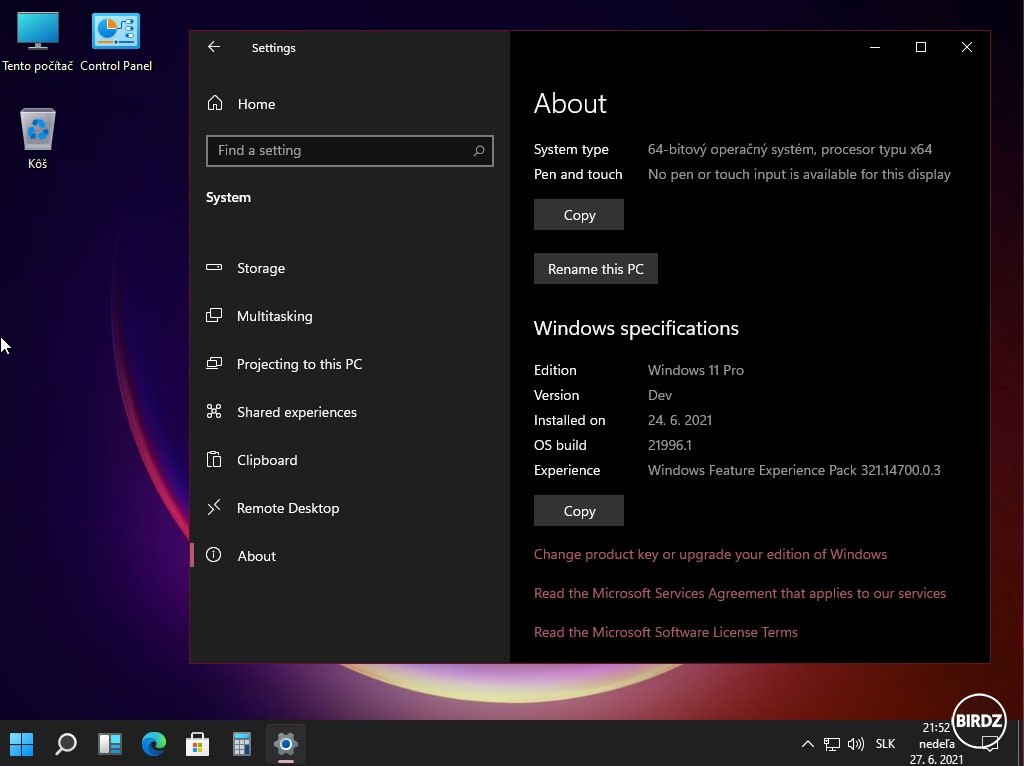1024x766 pixels.
Task: Click the Windows 11 Pro edition value
Action: click(x=696, y=370)
